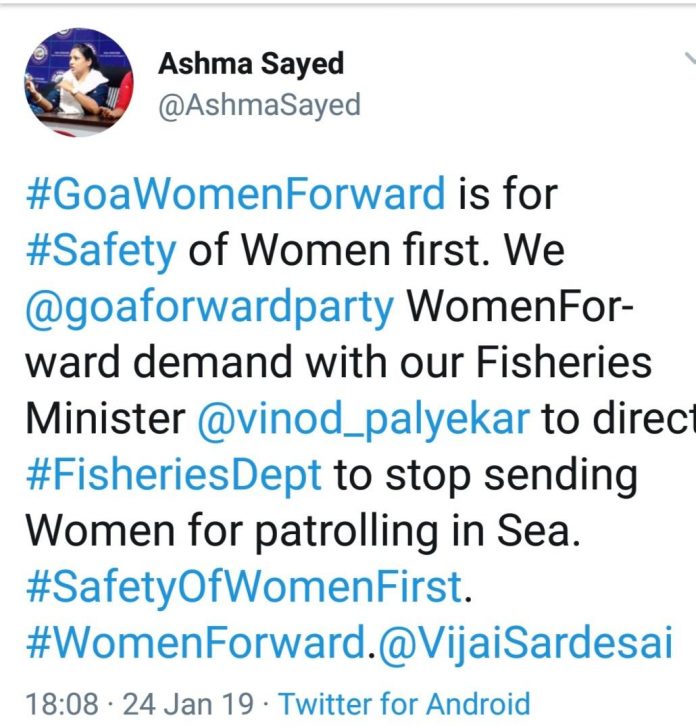Viewport: 696px width, 728px height.
Task: Select the #FisheriesDept hashtag
Action: point(174,474)
